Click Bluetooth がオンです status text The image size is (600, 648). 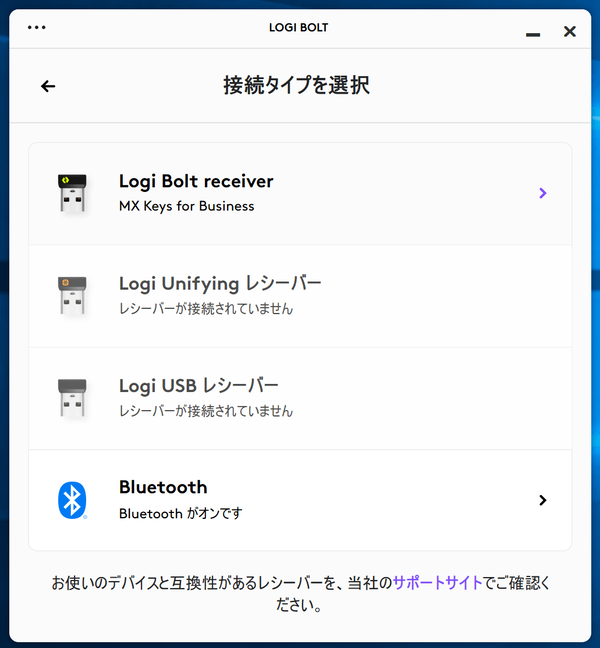coord(181,513)
